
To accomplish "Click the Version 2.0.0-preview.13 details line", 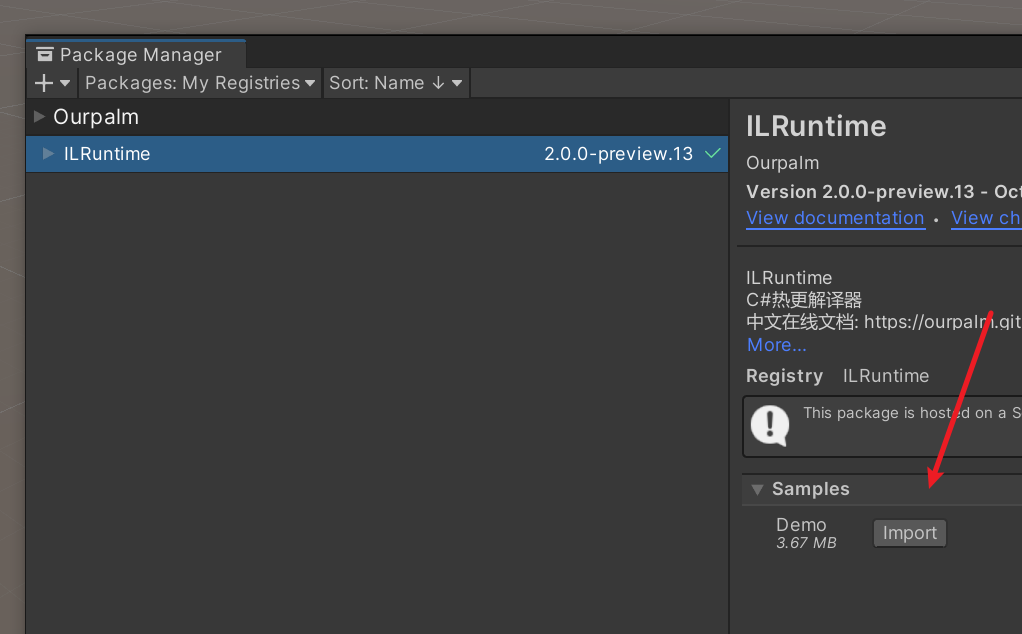I will [884, 192].
